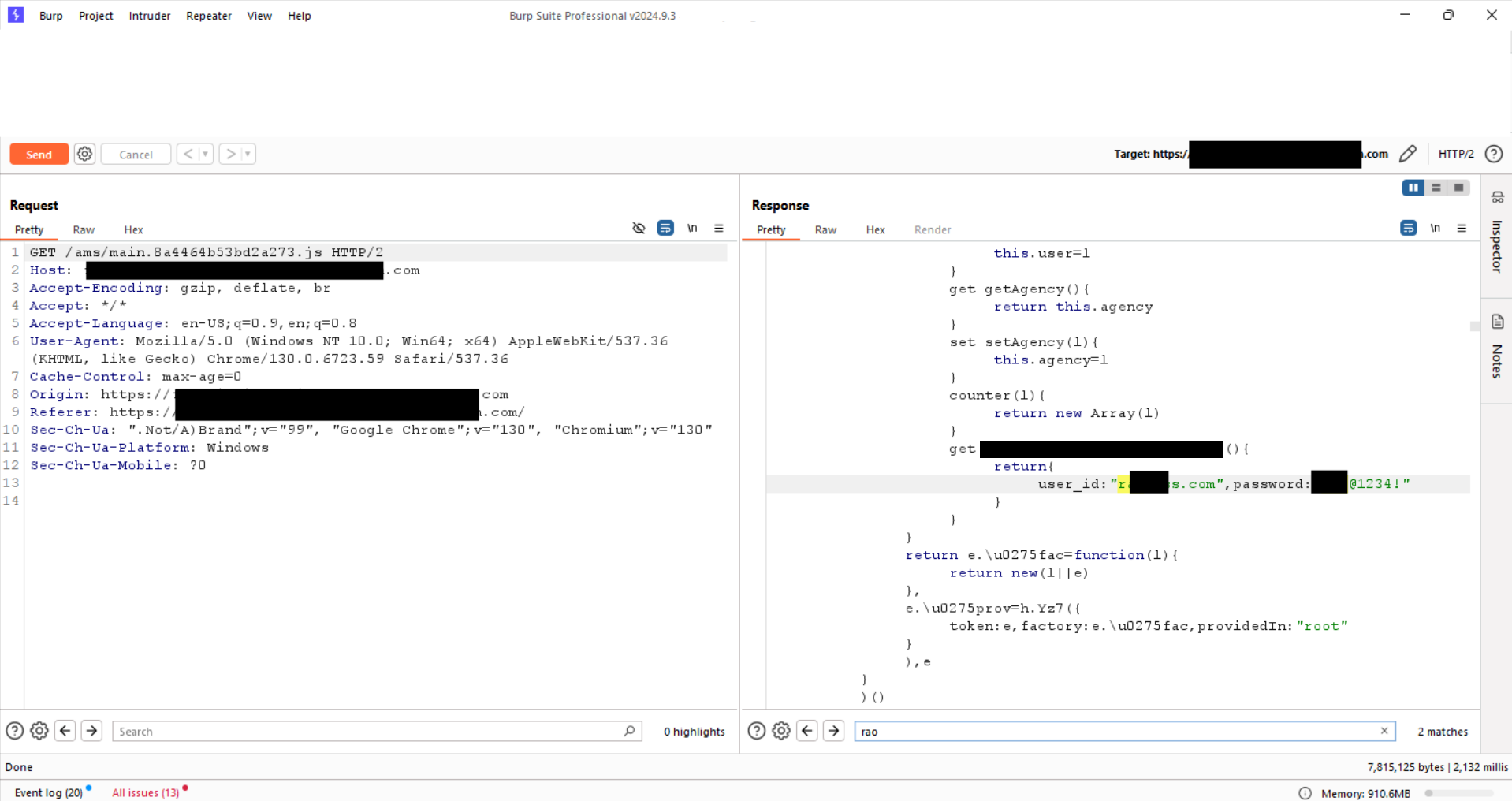Toggle word wrap in Response panel

[x=1409, y=228]
